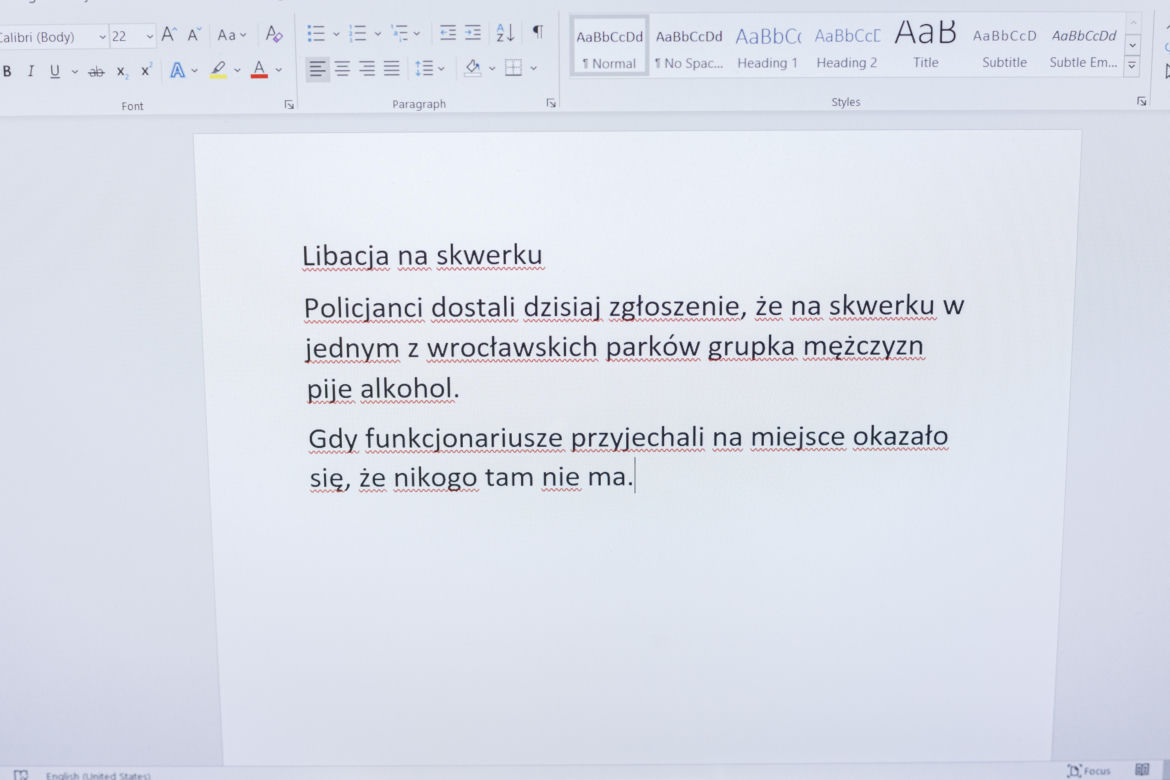Open the Paragraph settings dialog launcher
1170x780 pixels.
coord(551,103)
